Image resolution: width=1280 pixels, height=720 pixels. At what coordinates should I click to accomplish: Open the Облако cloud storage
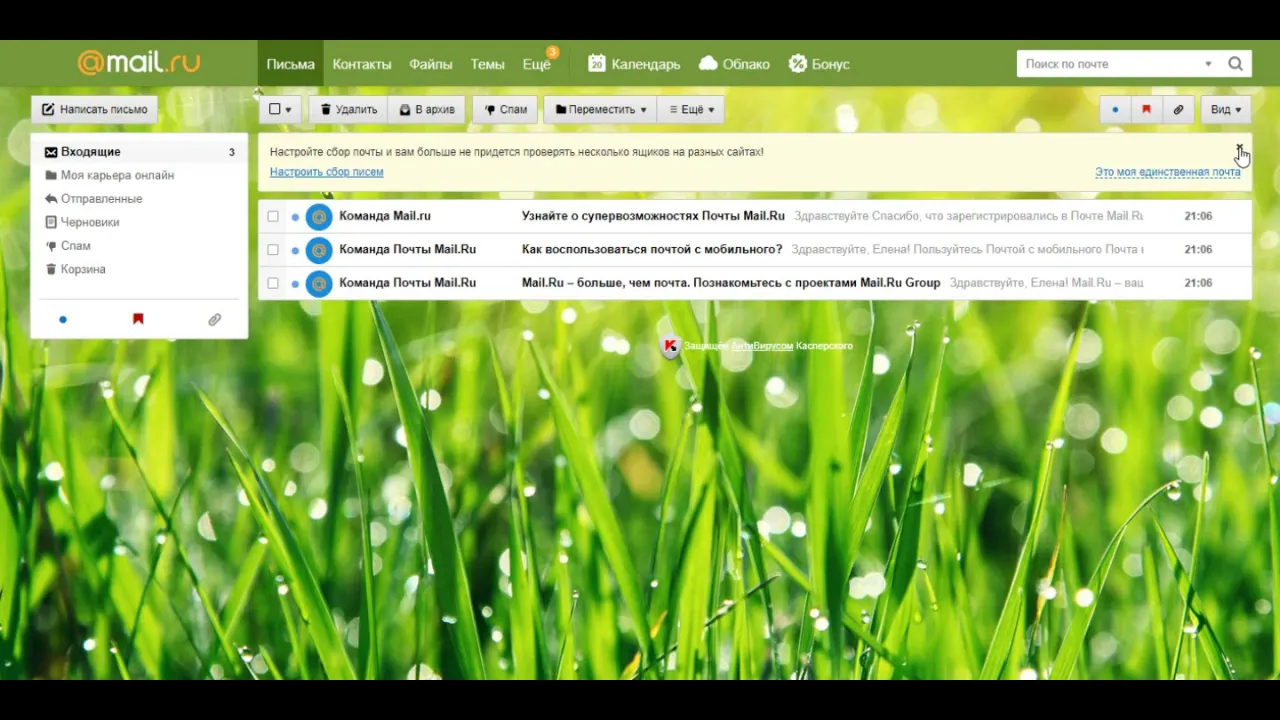pyautogui.click(x=735, y=64)
